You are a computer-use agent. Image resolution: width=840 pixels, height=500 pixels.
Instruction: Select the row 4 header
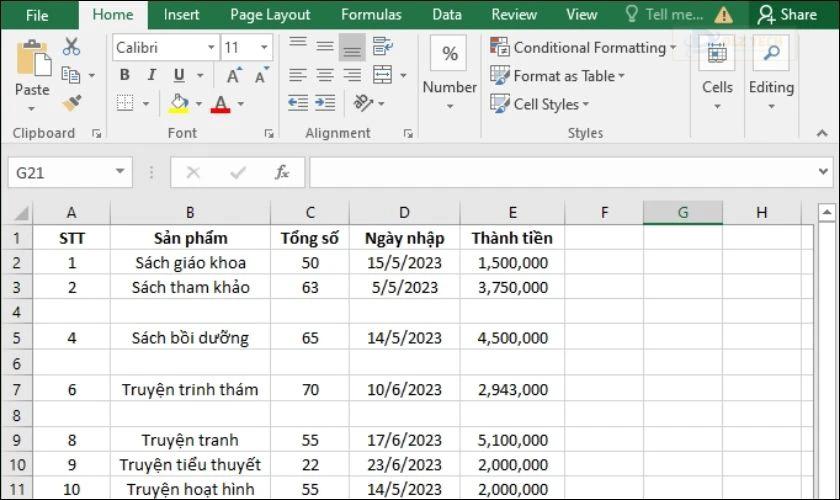point(17,312)
